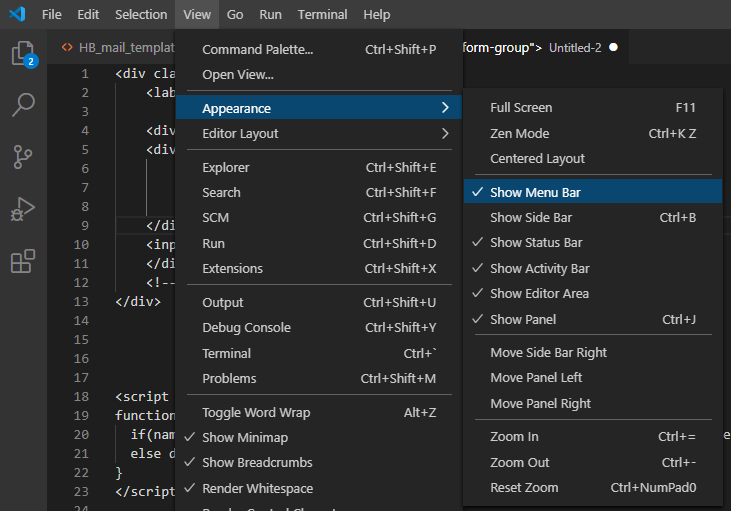Open the Terminal menu in menu bar
The image size is (731, 511).
coord(322,15)
